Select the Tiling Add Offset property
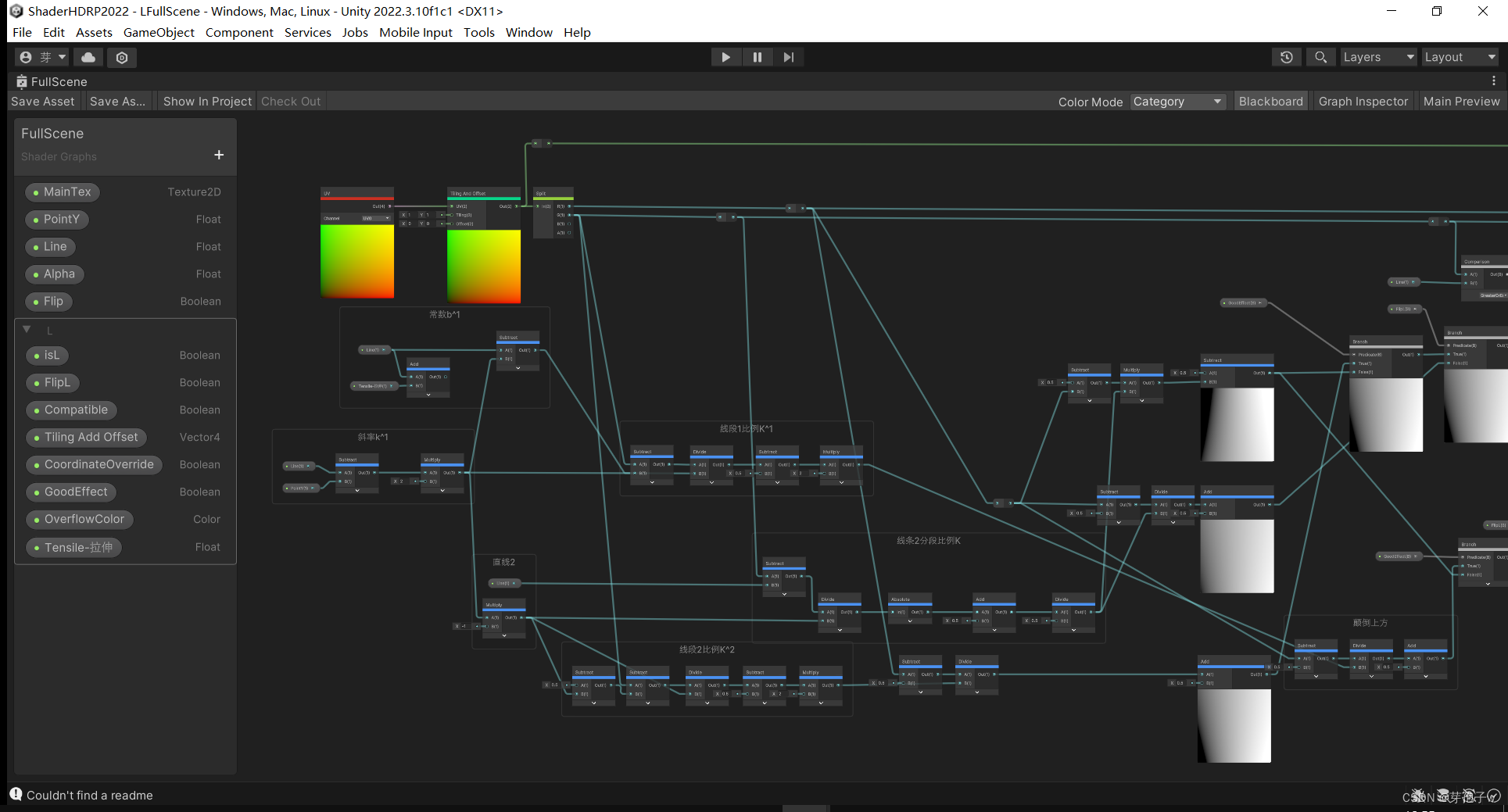This screenshot has height=812, width=1508. (x=86, y=437)
